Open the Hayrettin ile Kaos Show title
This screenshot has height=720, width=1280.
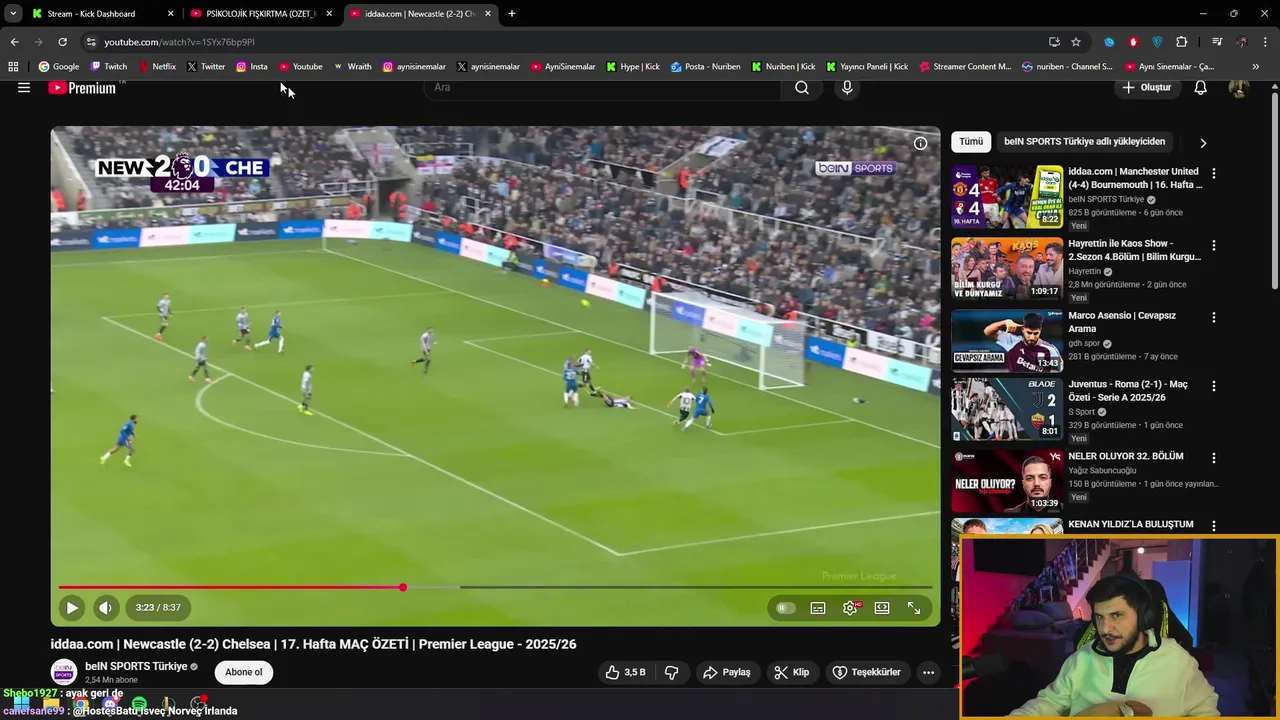pos(1134,250)
